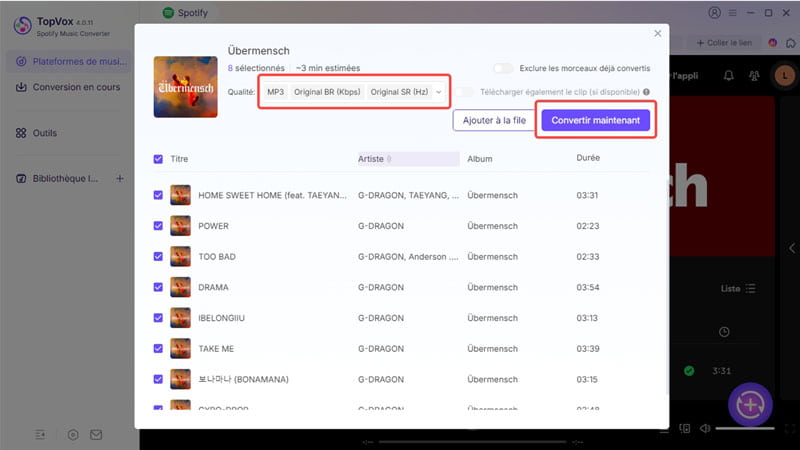
Task: Click the Coller le lien button
Action: [x=724, y=43]
